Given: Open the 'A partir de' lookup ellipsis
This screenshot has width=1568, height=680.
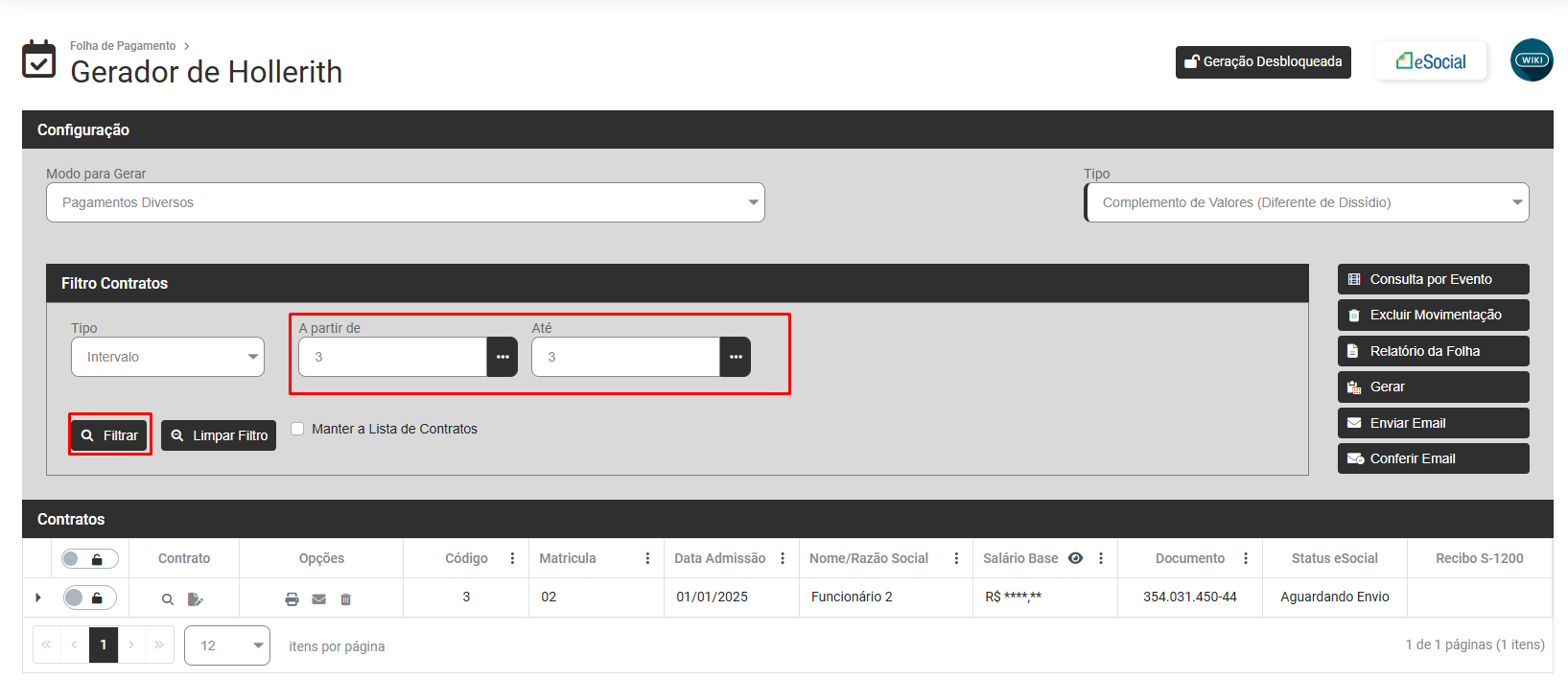Looking at the screenshot, I should pyautogui.click(x=503, y=357).
